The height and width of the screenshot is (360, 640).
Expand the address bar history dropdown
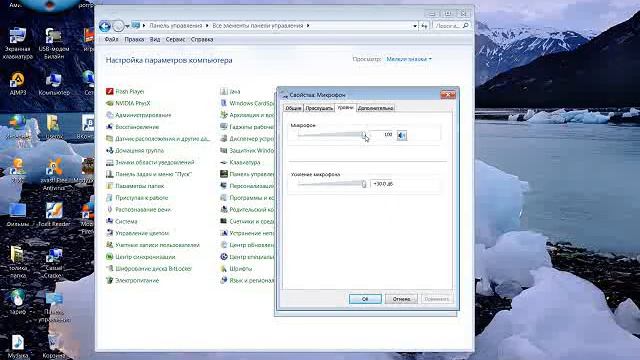415,26
